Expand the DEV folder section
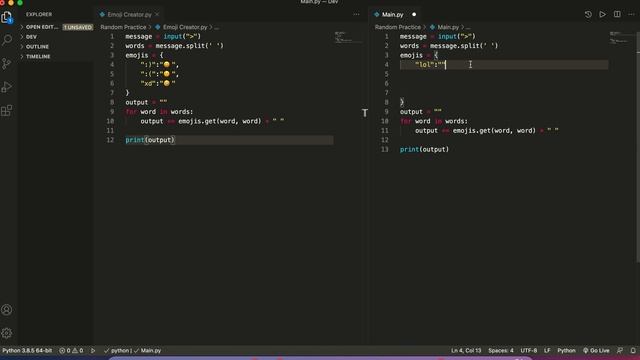Image resolution: width=640 pixels, height=360 pixels. [31, 37]
